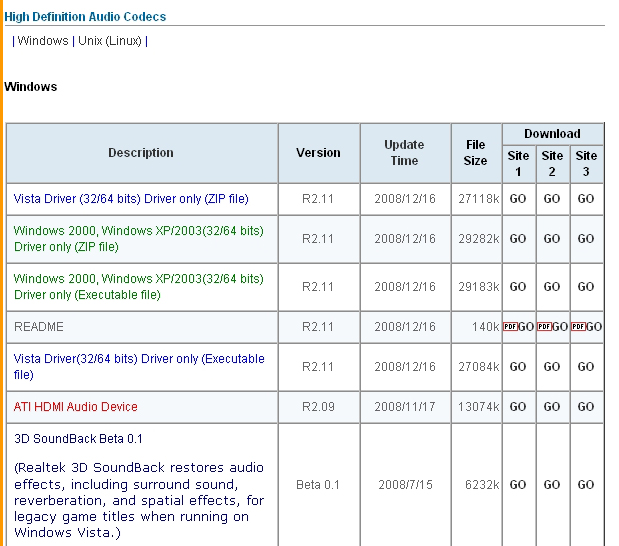This screenshot has height=546, width=619.
Task: Click Site 2 GO for XP/2003 ZIP driver
Action: [x=552, y=239]
